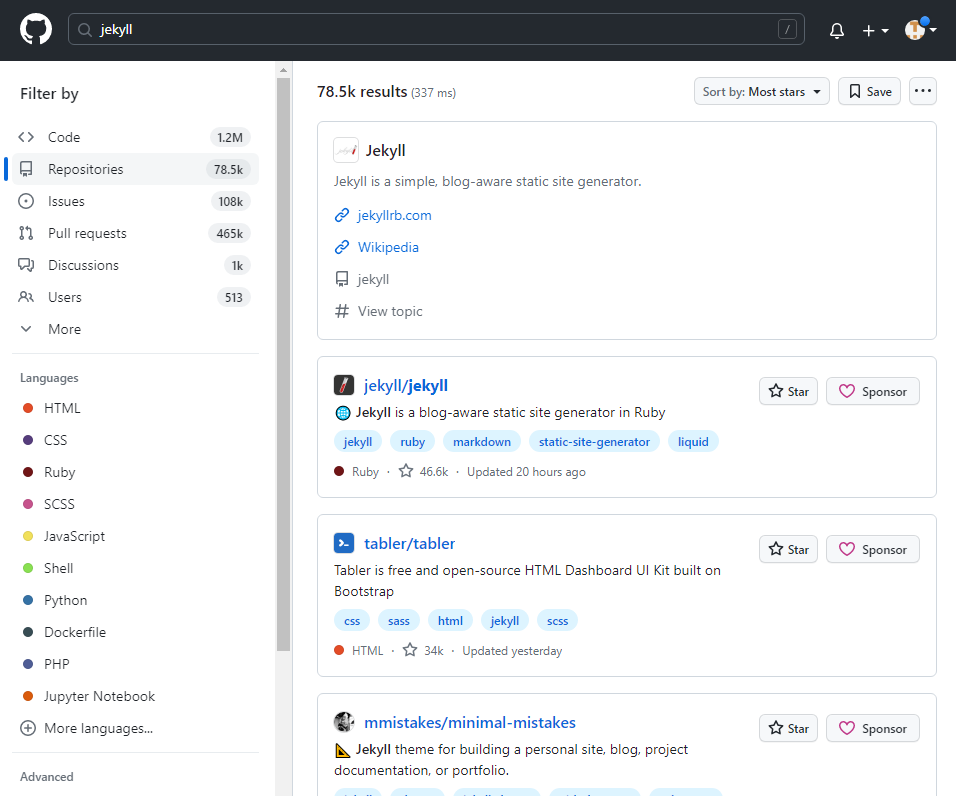Screen dimensions: 956x796
Task: Filter by Issues
Action: point(135,201)
